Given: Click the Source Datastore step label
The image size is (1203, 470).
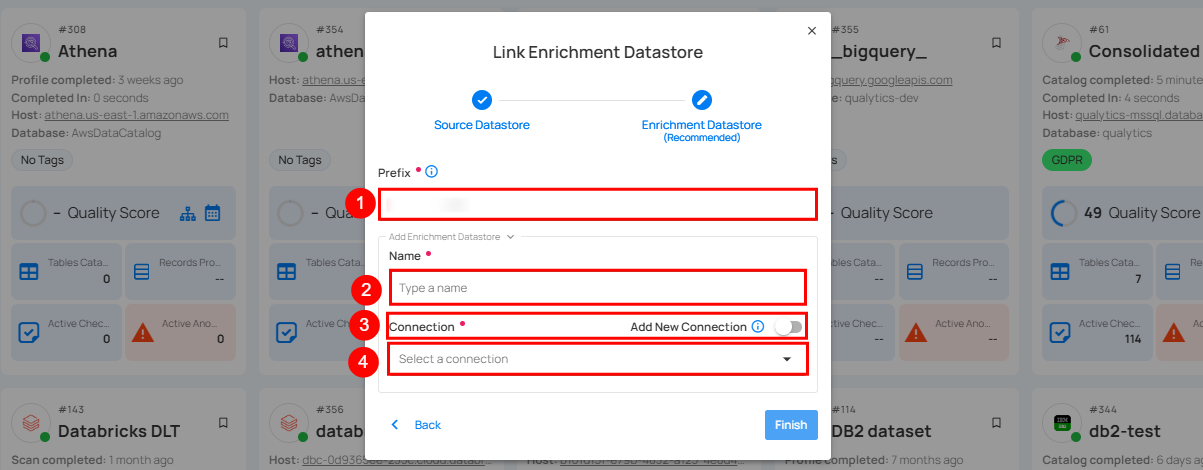Looking at the screenshot, I should [x=482, y=125].
